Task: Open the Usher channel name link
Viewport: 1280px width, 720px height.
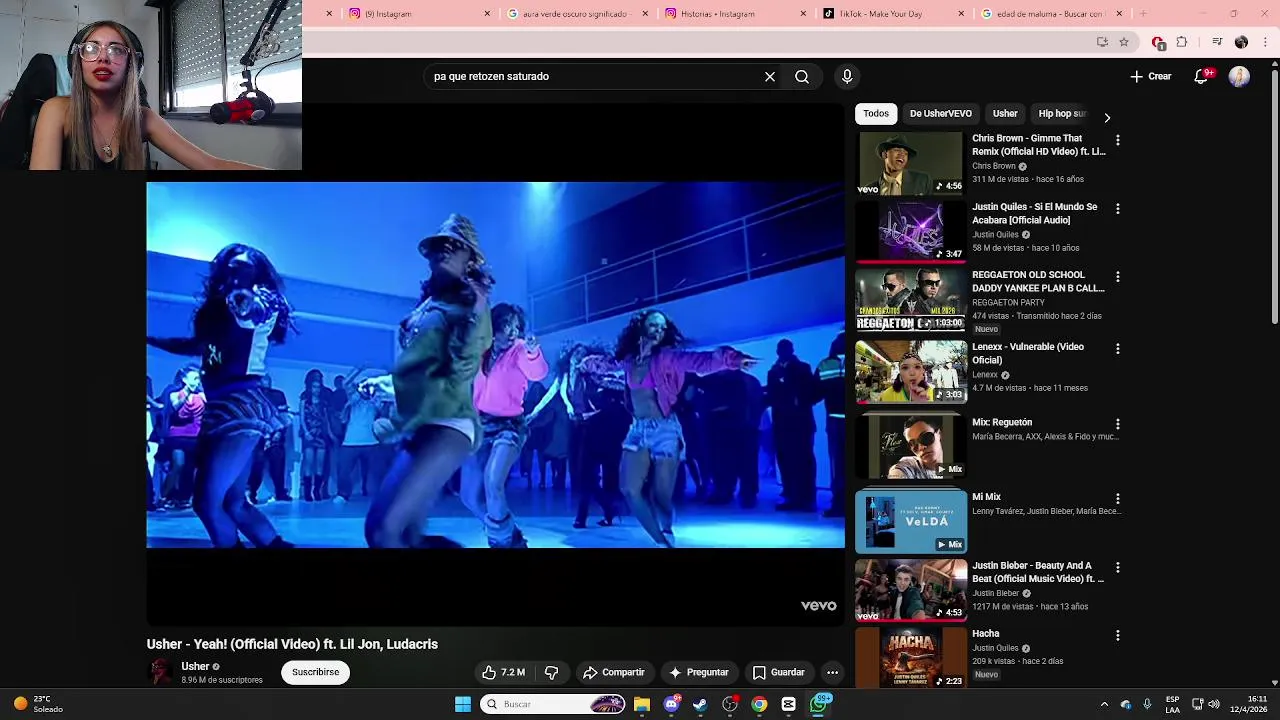Action: [x=195, y=666]
